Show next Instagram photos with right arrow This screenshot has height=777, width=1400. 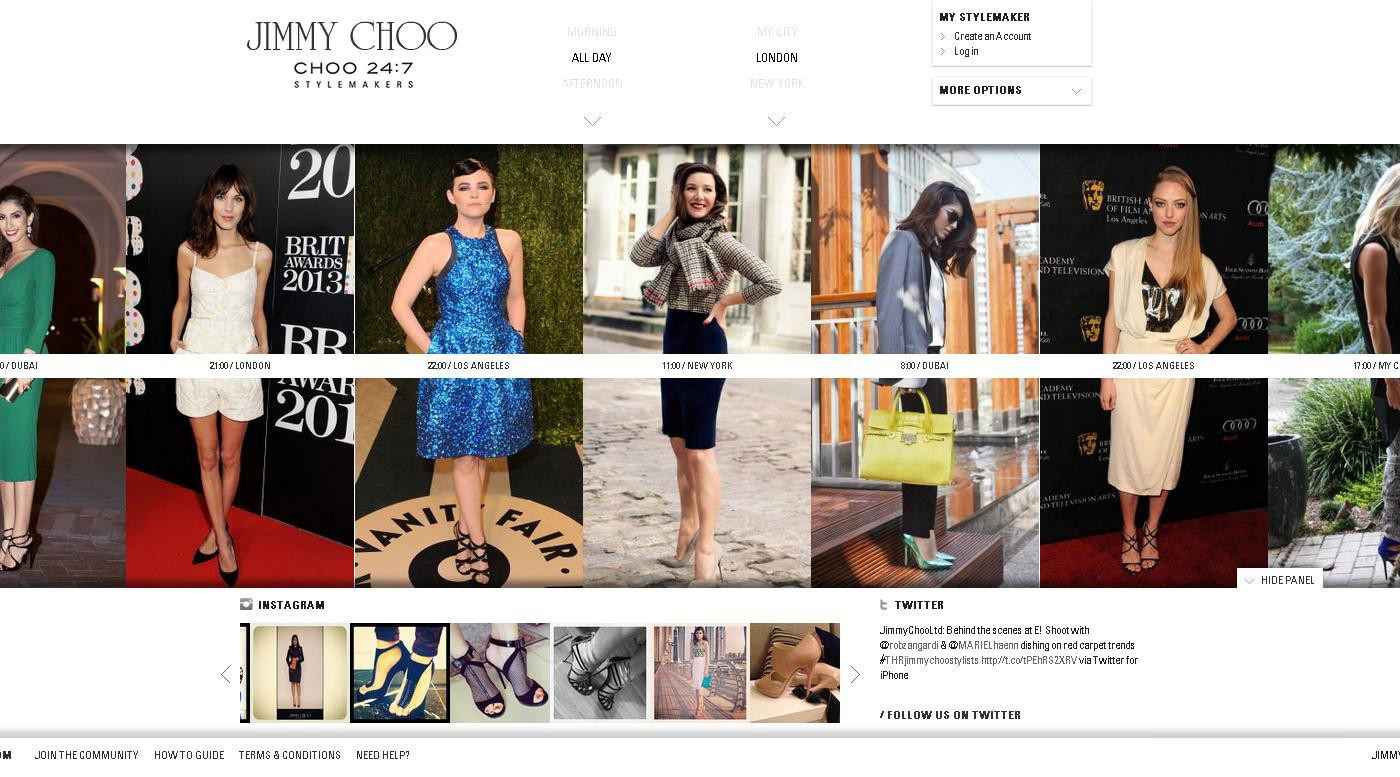(855, 674)
